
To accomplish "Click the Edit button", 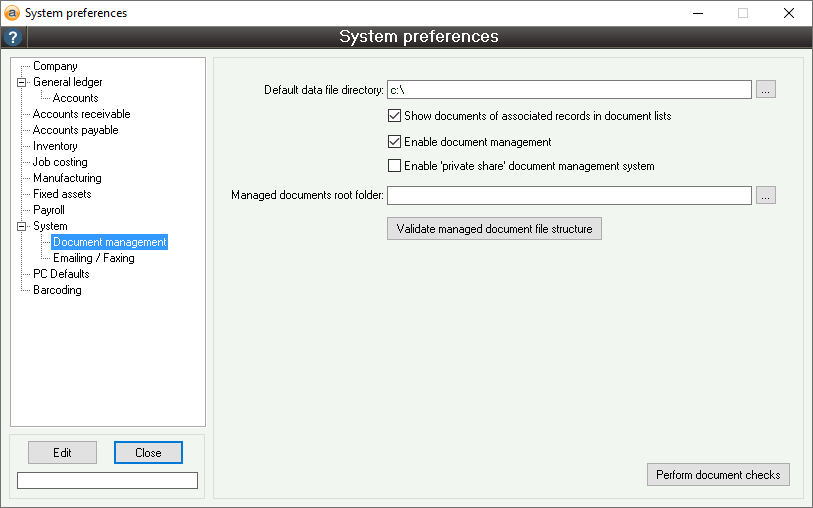I will point(62,453).
